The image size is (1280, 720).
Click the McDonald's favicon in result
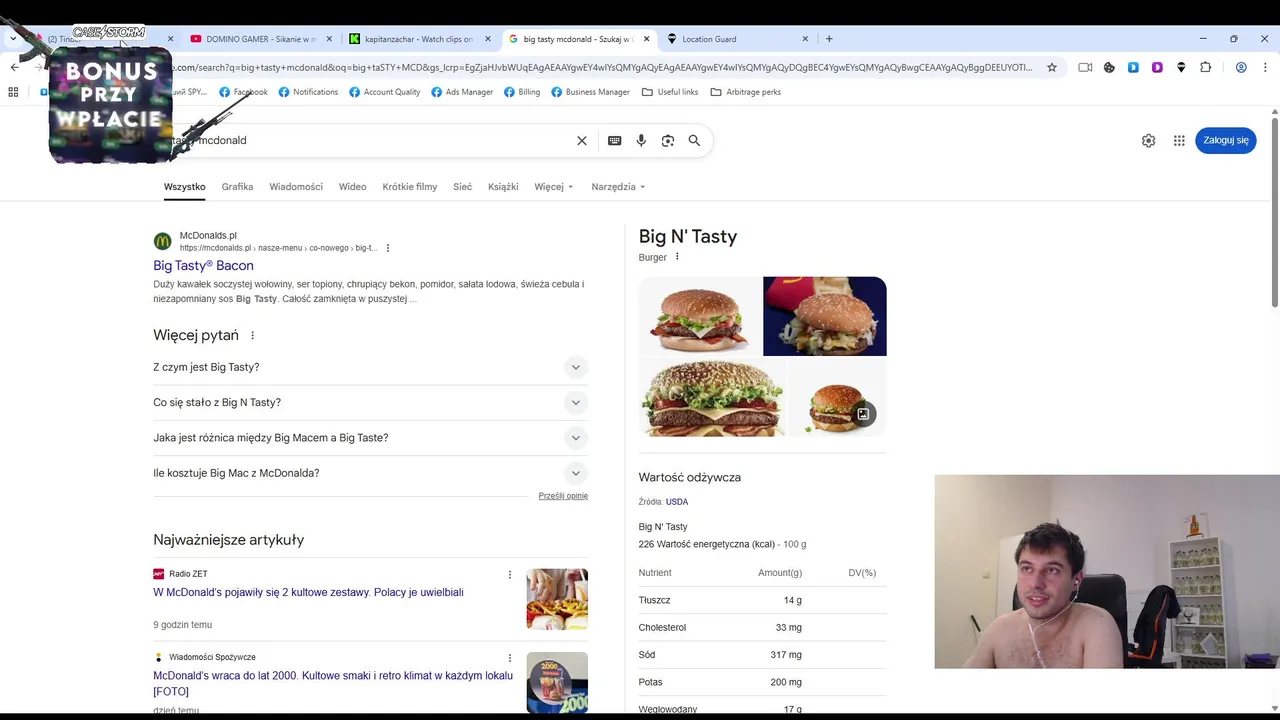162,241
